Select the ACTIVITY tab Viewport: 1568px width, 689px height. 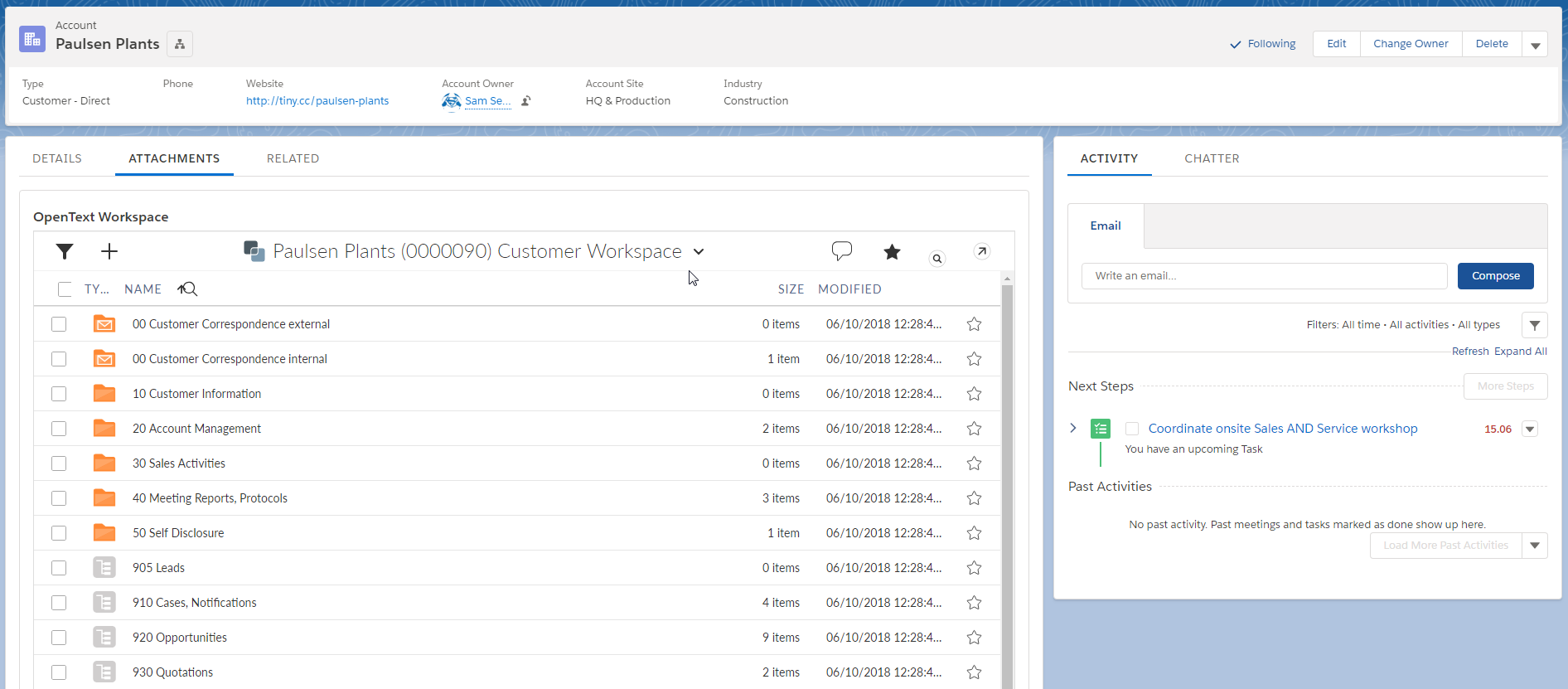coord(1109,158)
